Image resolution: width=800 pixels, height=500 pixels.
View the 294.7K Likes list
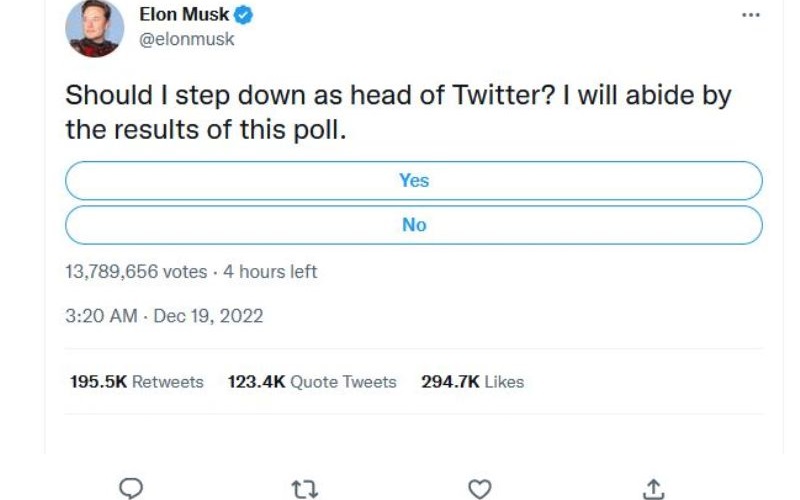click(472, 382)
